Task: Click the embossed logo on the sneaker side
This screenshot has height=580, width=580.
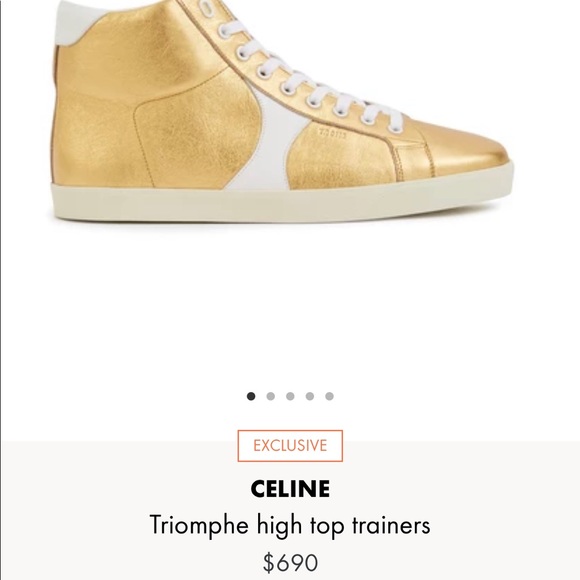Action: [333, 134]
